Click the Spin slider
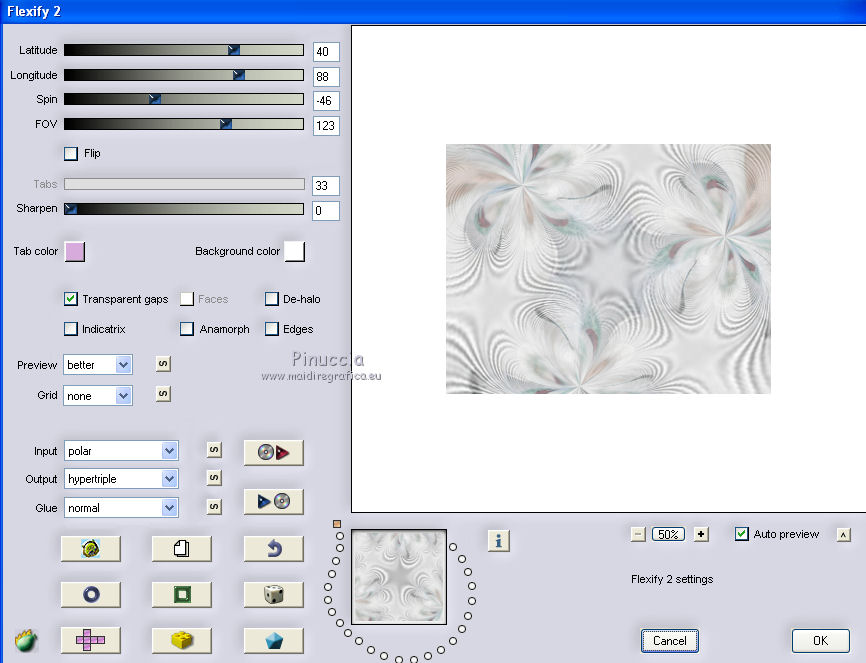Screen dimensions: 866x663 (184, 99)
